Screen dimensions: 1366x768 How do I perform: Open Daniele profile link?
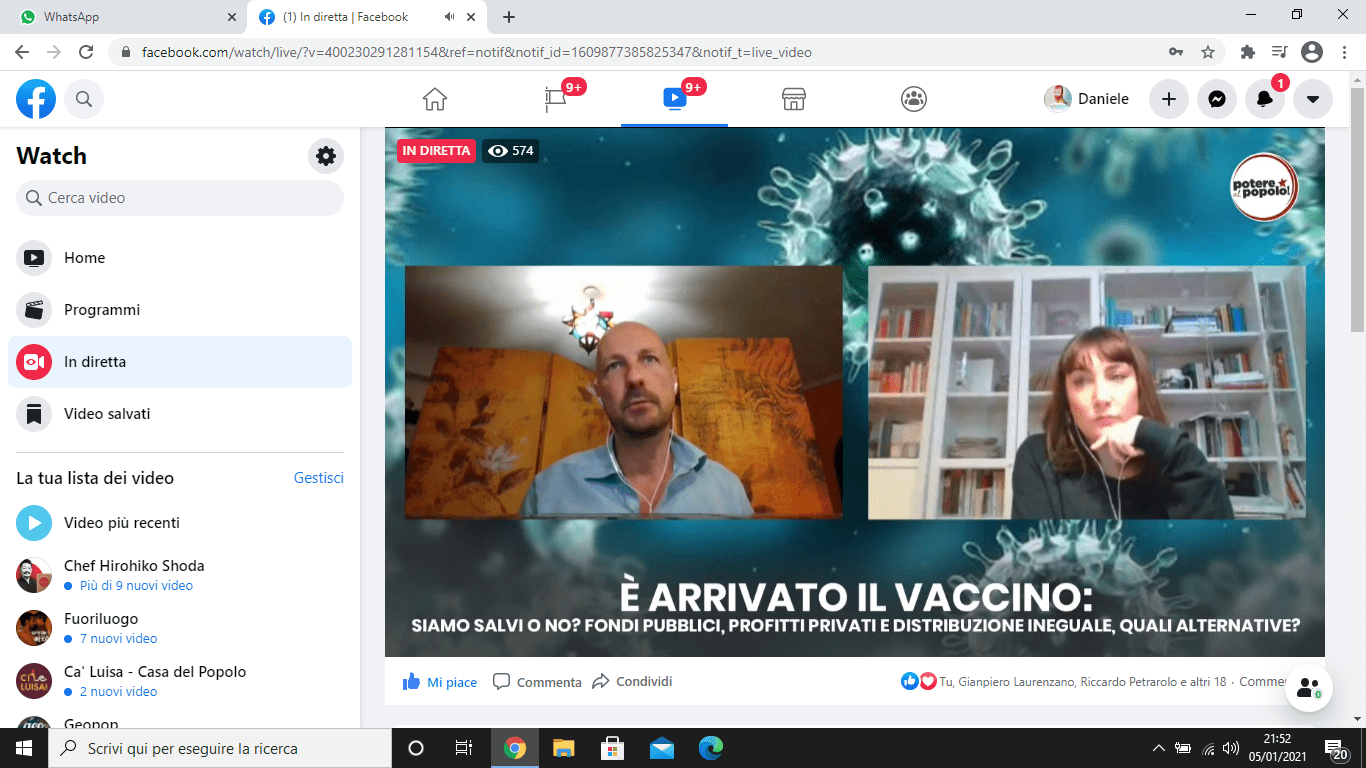coord(1087,99)
